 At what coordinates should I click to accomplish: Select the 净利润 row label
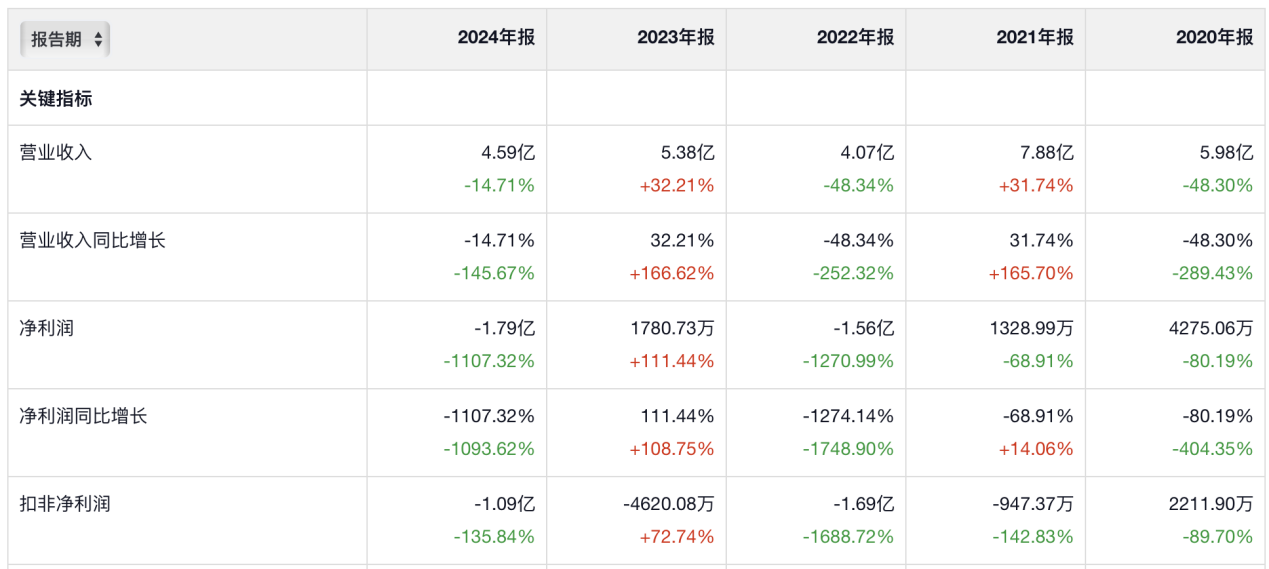coord(47,329)
